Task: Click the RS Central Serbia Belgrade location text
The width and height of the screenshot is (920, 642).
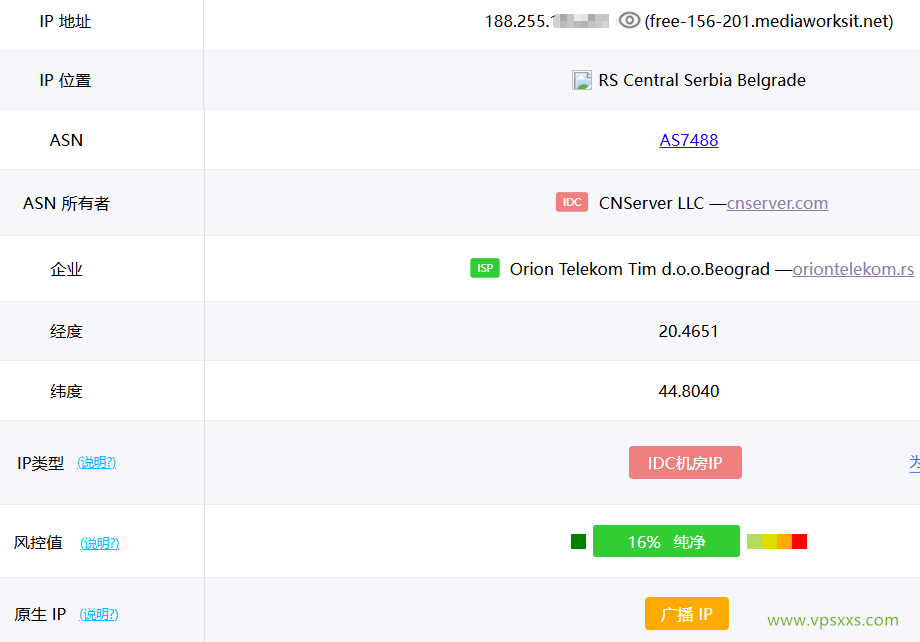Action: (702, 80)
